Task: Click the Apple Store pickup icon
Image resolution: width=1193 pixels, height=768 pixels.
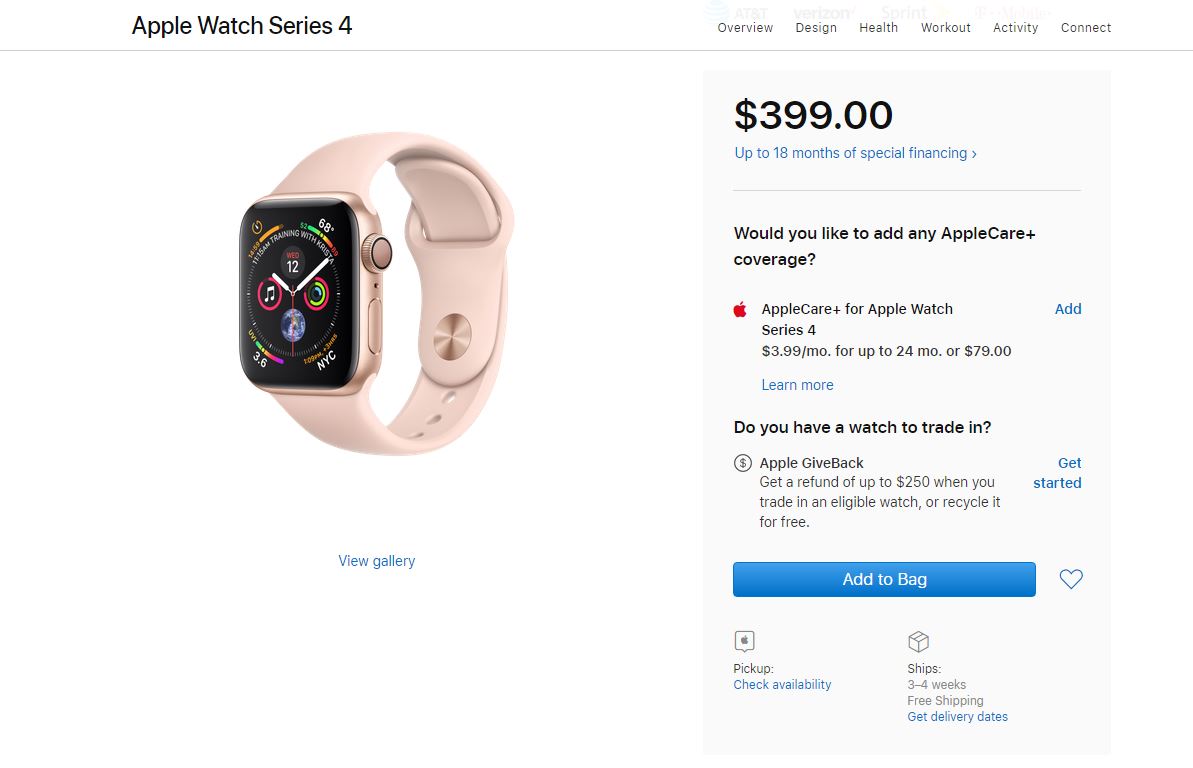Action: click(x=744, y=641)
